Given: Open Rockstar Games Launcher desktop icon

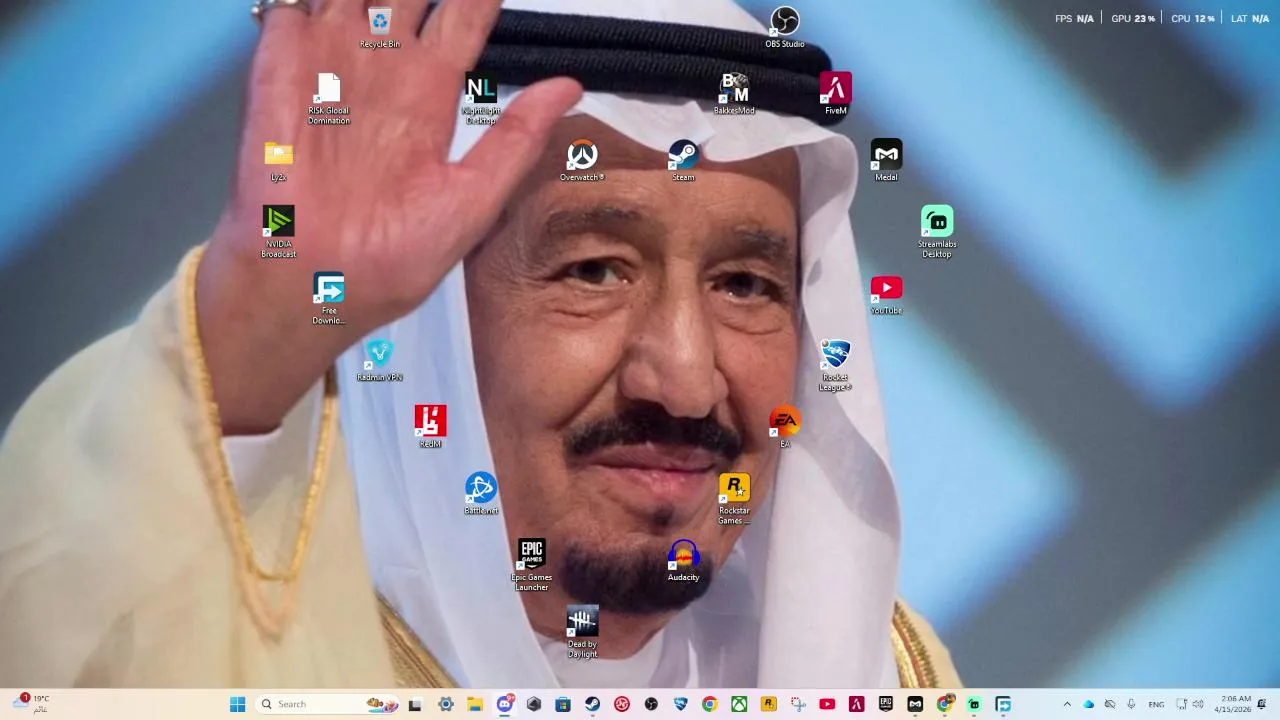Looking at the screenshot, I should [x=734, y=500].
